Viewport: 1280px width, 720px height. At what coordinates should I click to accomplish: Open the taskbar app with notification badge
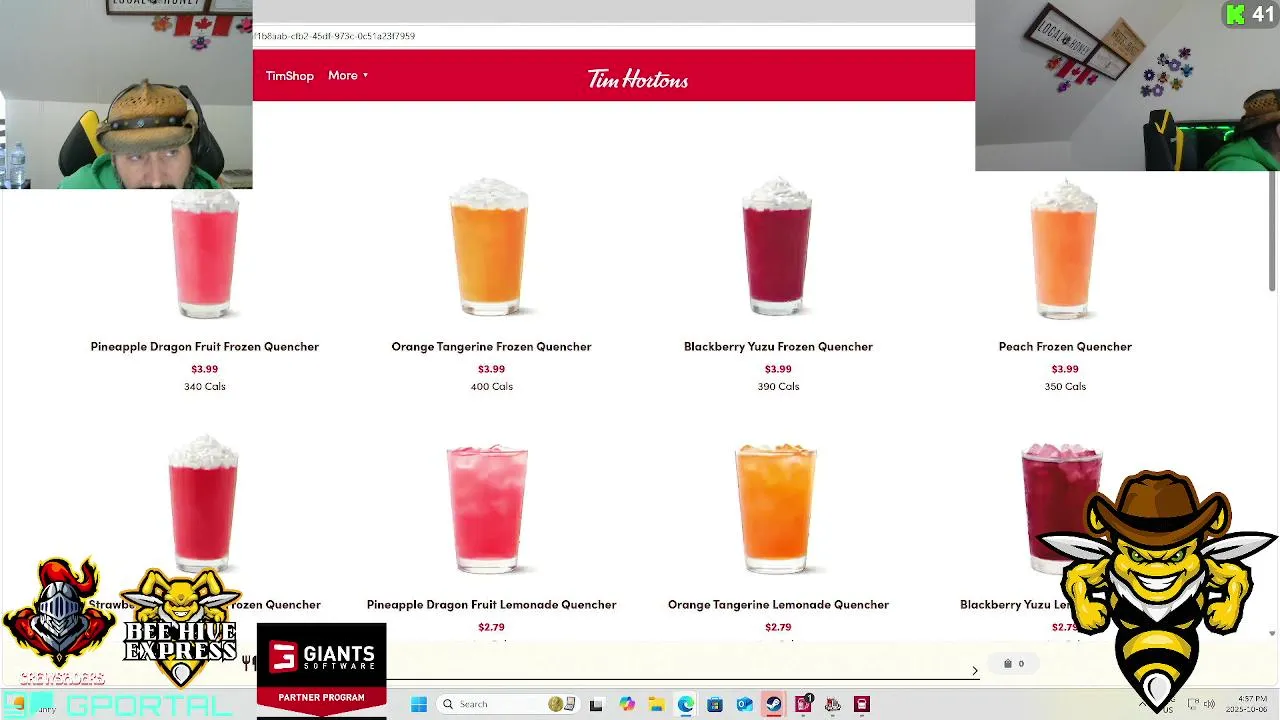coord(803,704)
